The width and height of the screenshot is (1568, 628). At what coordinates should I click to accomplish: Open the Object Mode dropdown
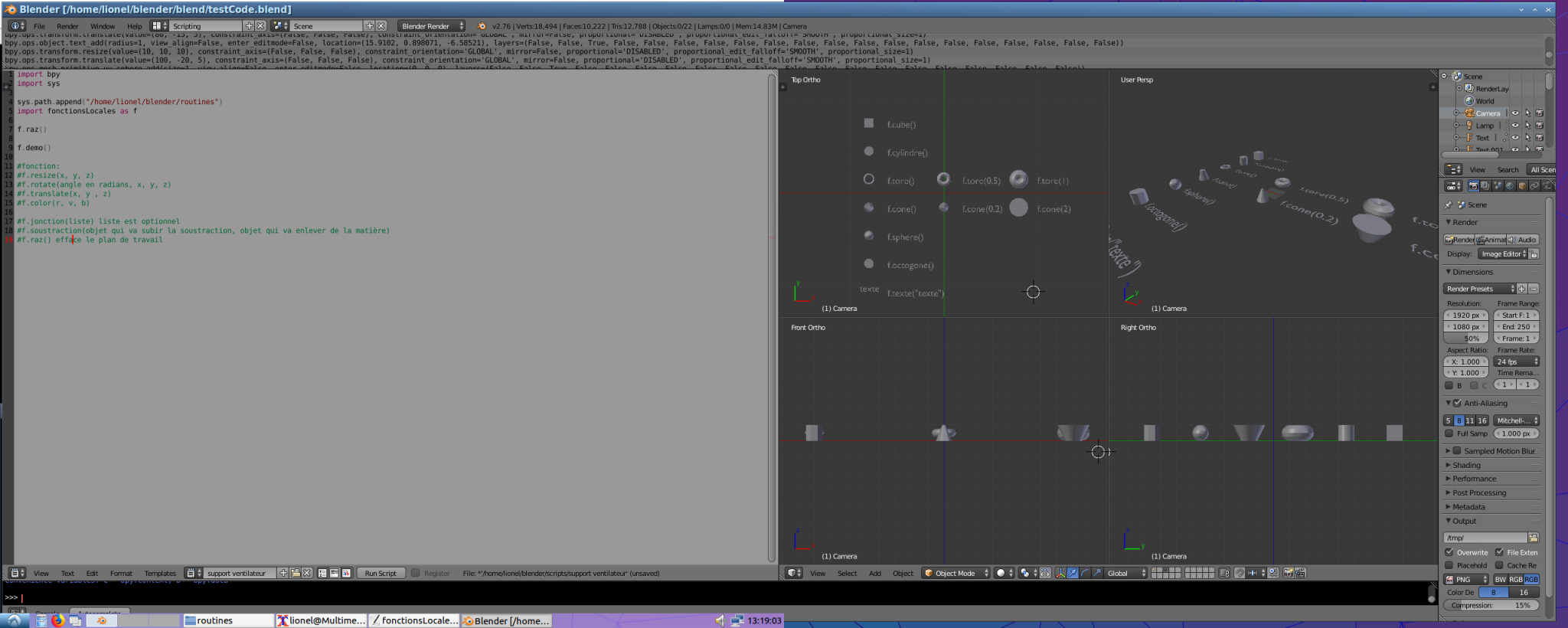(x=956, y=573)
